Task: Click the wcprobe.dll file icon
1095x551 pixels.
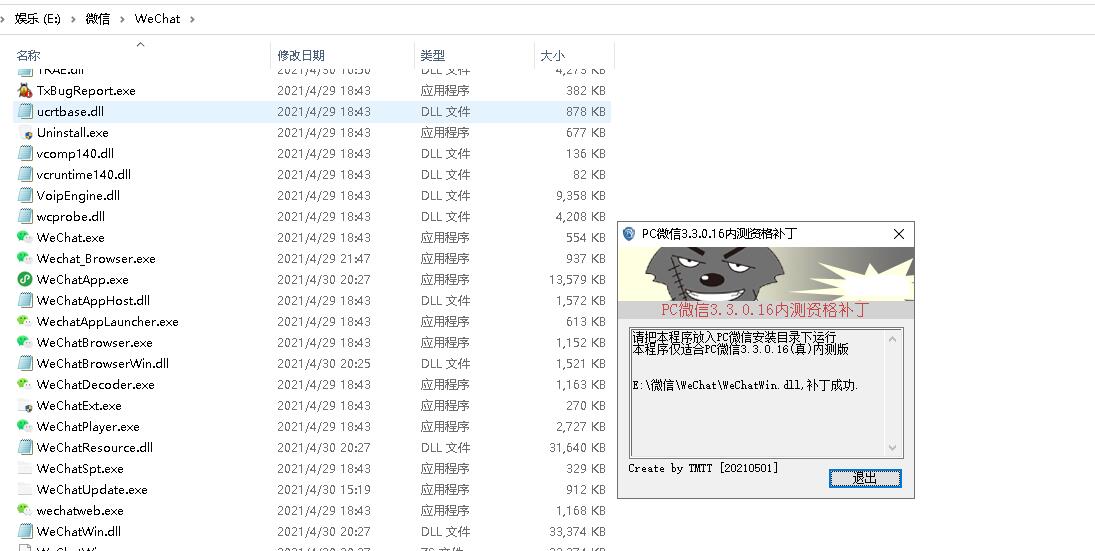Action: coord(25,216)
